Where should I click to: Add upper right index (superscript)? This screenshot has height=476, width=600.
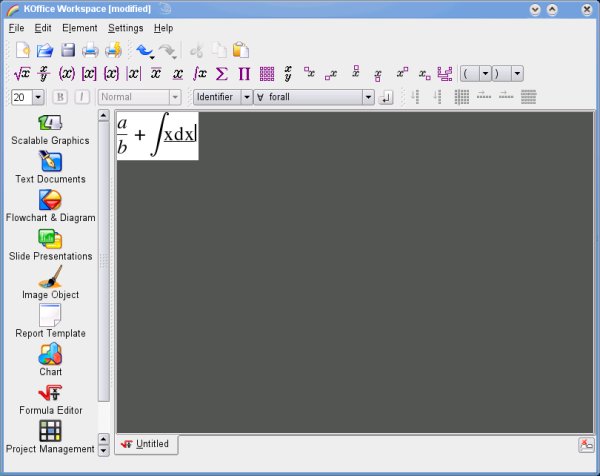402,72
